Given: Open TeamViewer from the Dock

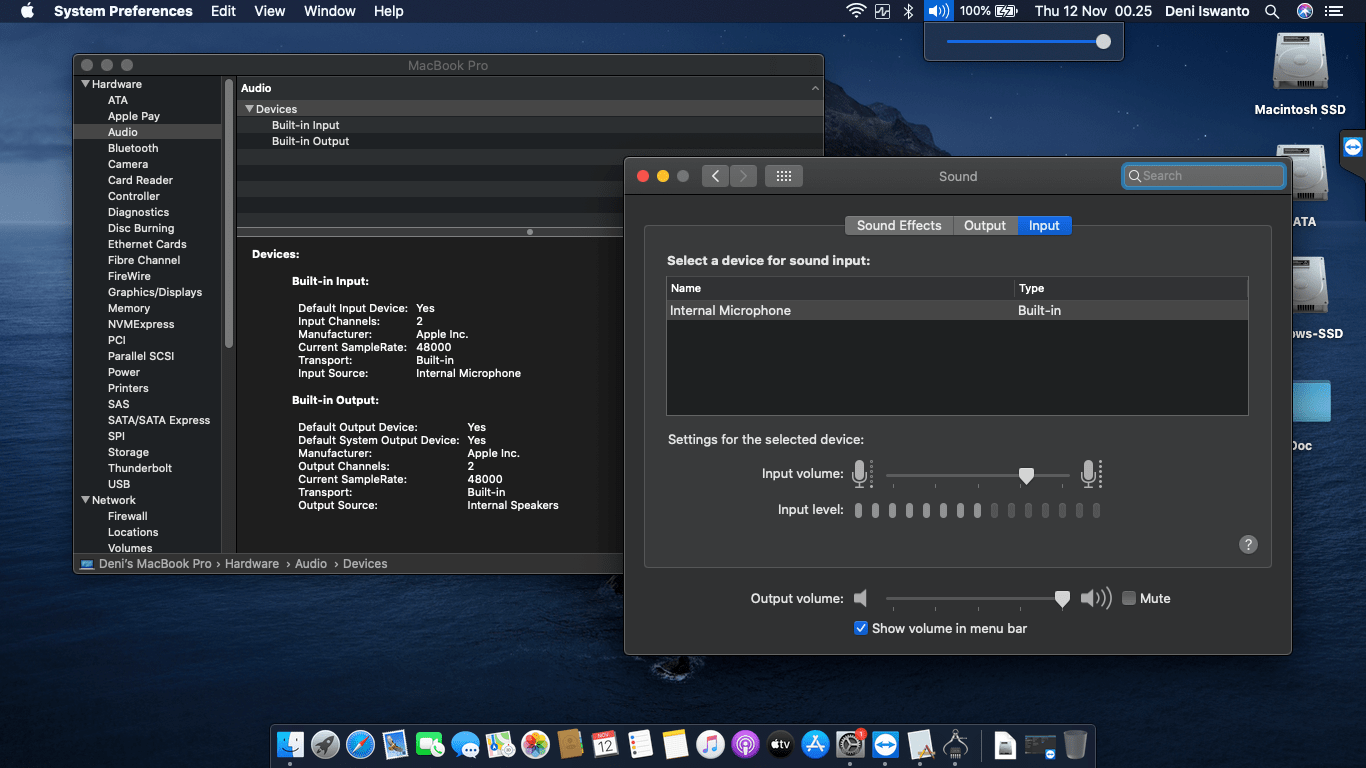Looking at the screenshot, I should click(x=885, y=744).
